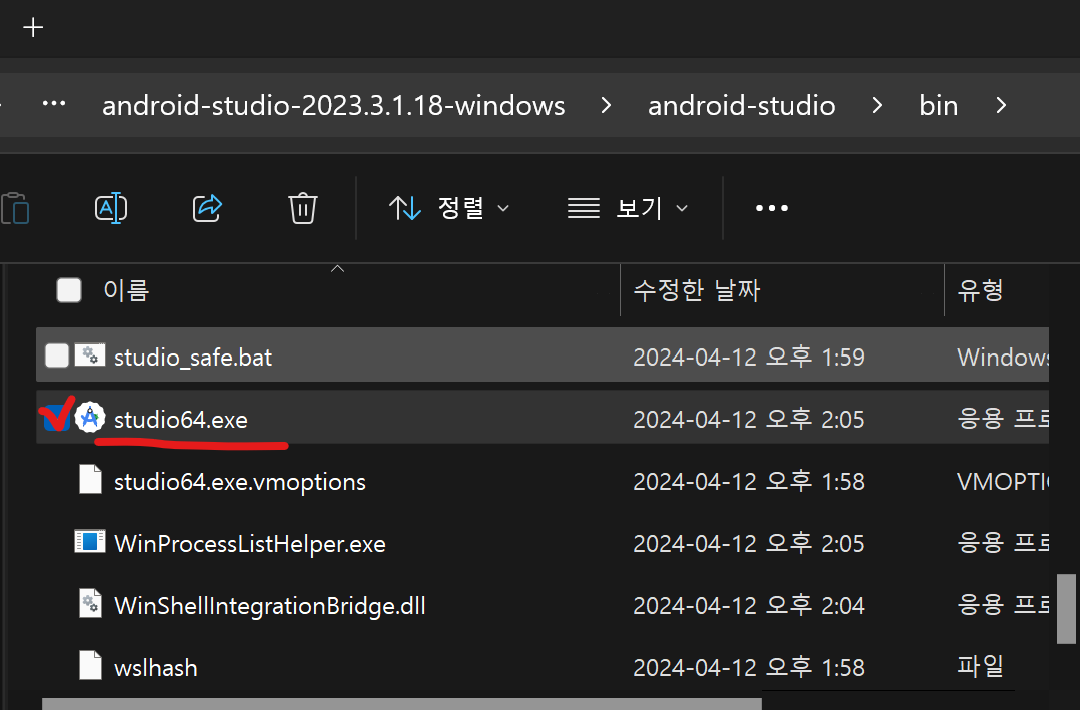This screenshot has width=1080, height=710.
Task: Expand chevron after bin breadcrumb
Action: point(1001,105)
